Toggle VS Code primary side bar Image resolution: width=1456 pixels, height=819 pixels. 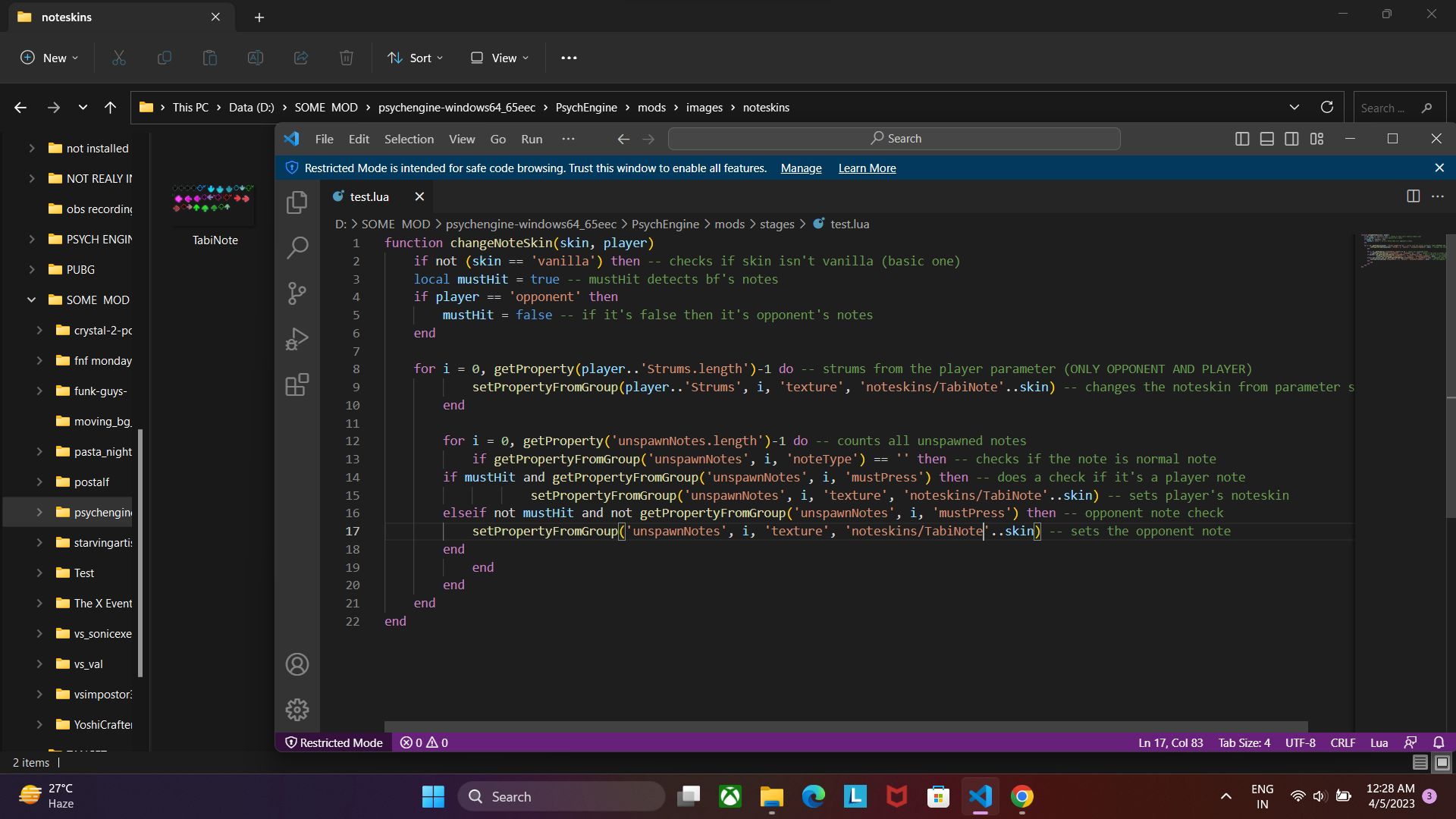pyautogui.click(x=1242, y=139)
